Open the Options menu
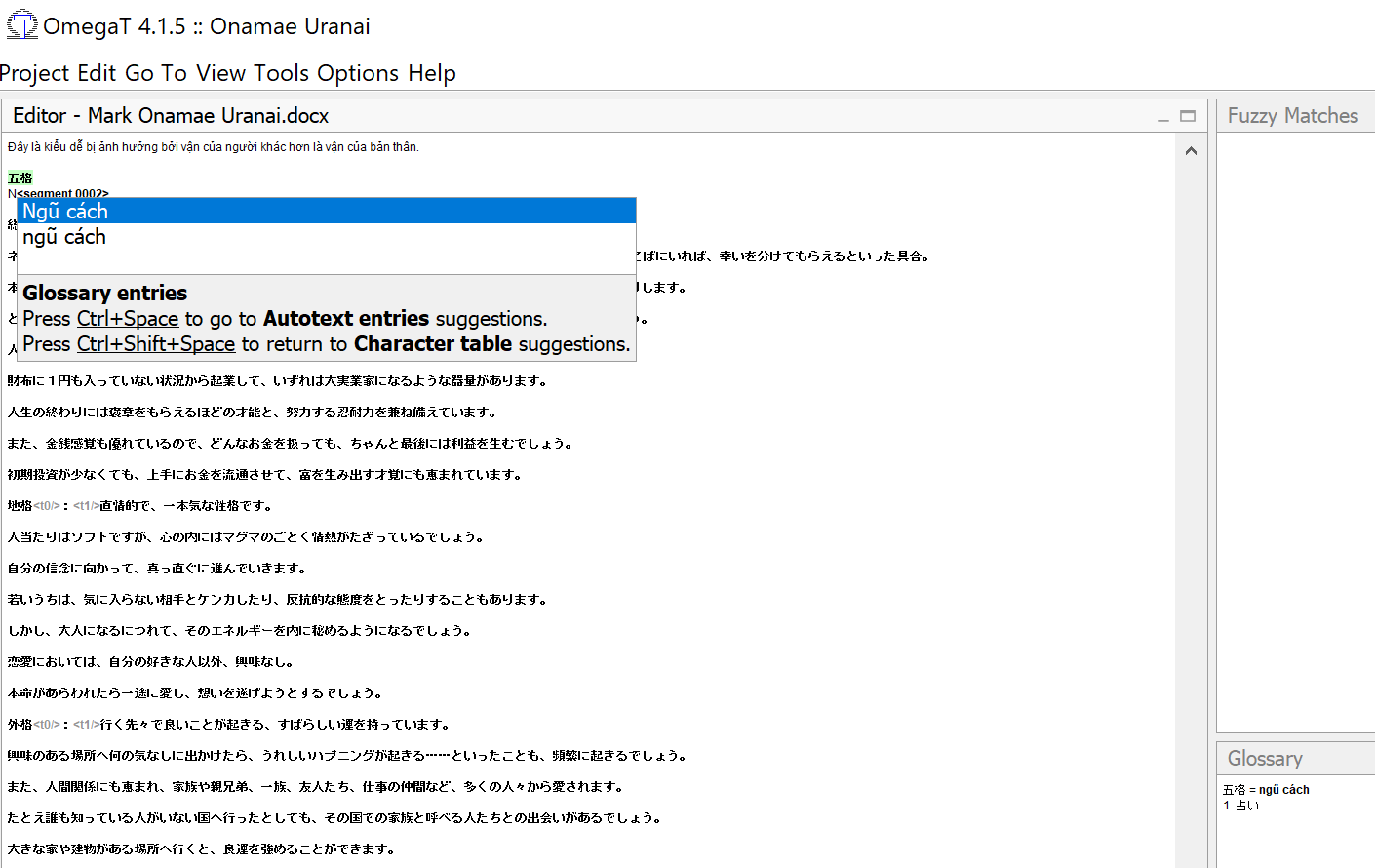 coord(358,73)
